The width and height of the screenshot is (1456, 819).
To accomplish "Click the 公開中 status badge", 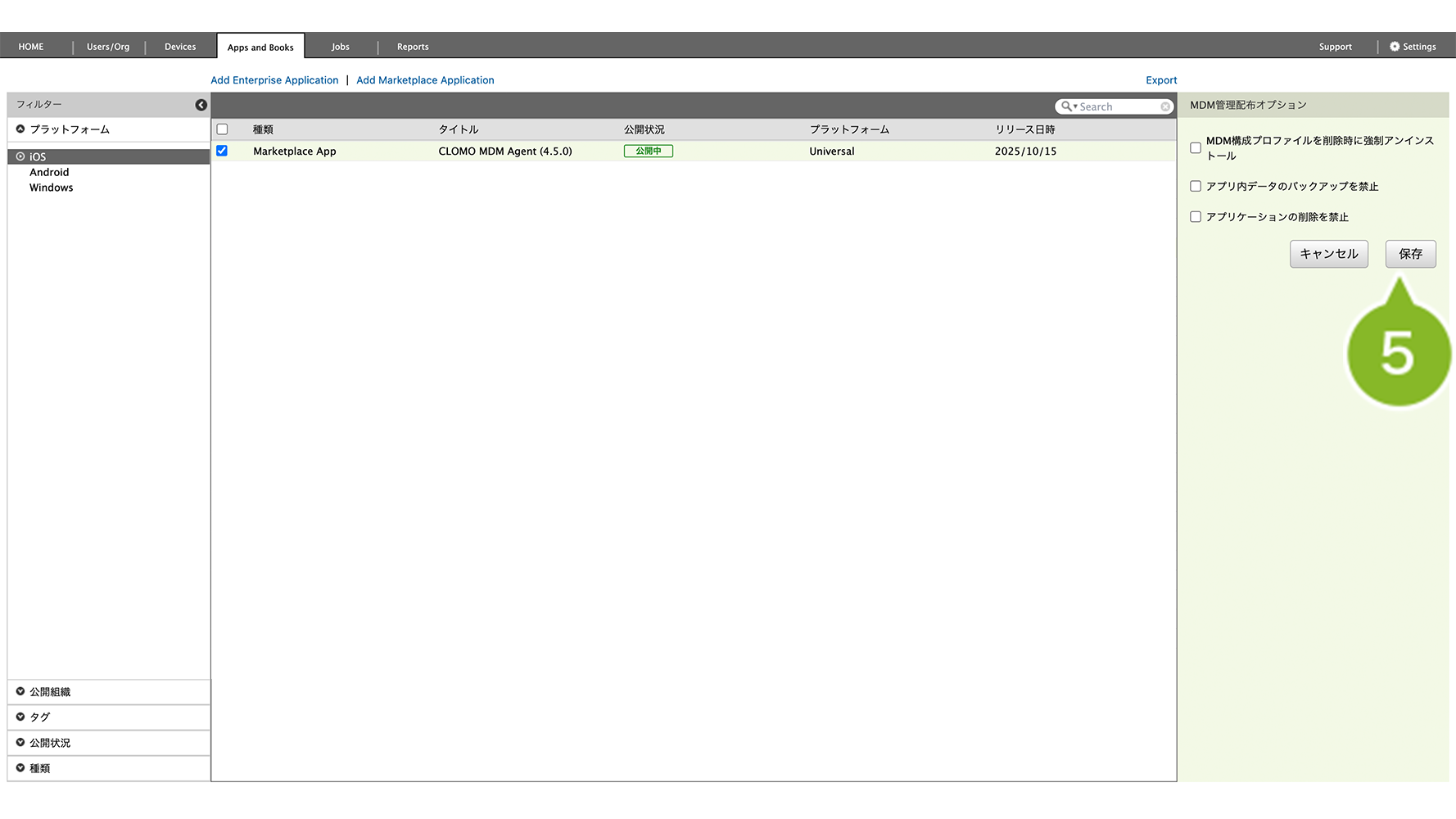I will pyautogui.click(x=648, y=152).
